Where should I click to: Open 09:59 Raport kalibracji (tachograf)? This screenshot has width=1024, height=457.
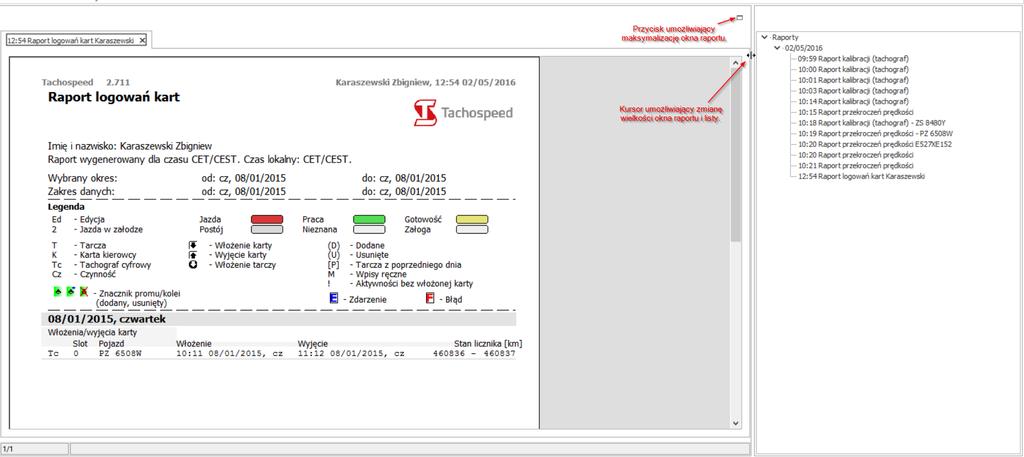(853, 59)
